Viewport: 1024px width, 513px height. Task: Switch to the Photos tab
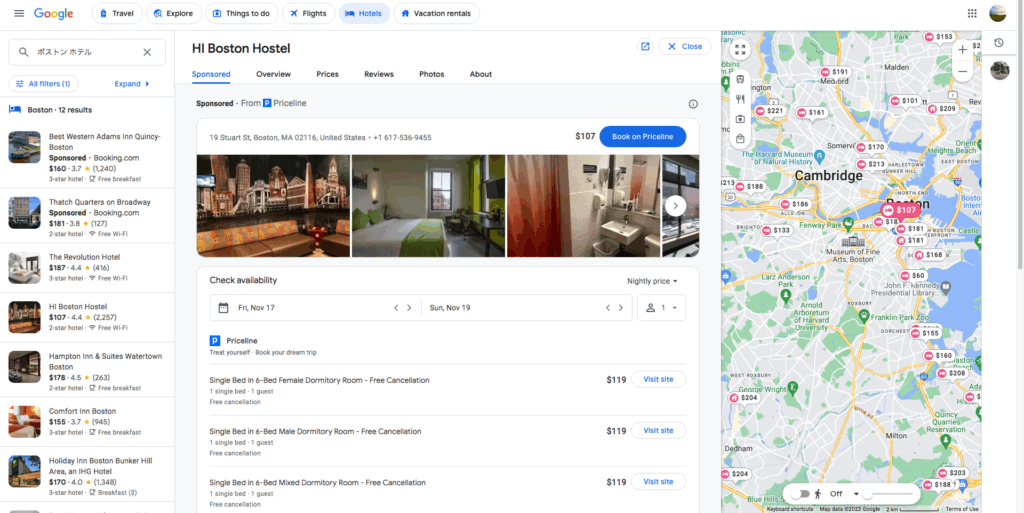point(431,74)
